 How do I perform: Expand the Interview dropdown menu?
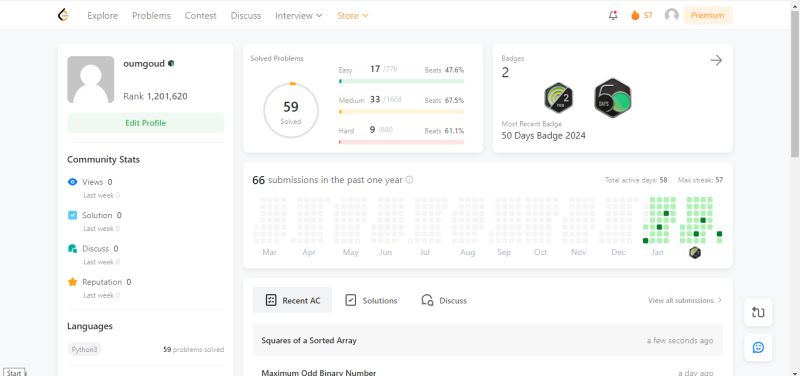pos(298,15)
